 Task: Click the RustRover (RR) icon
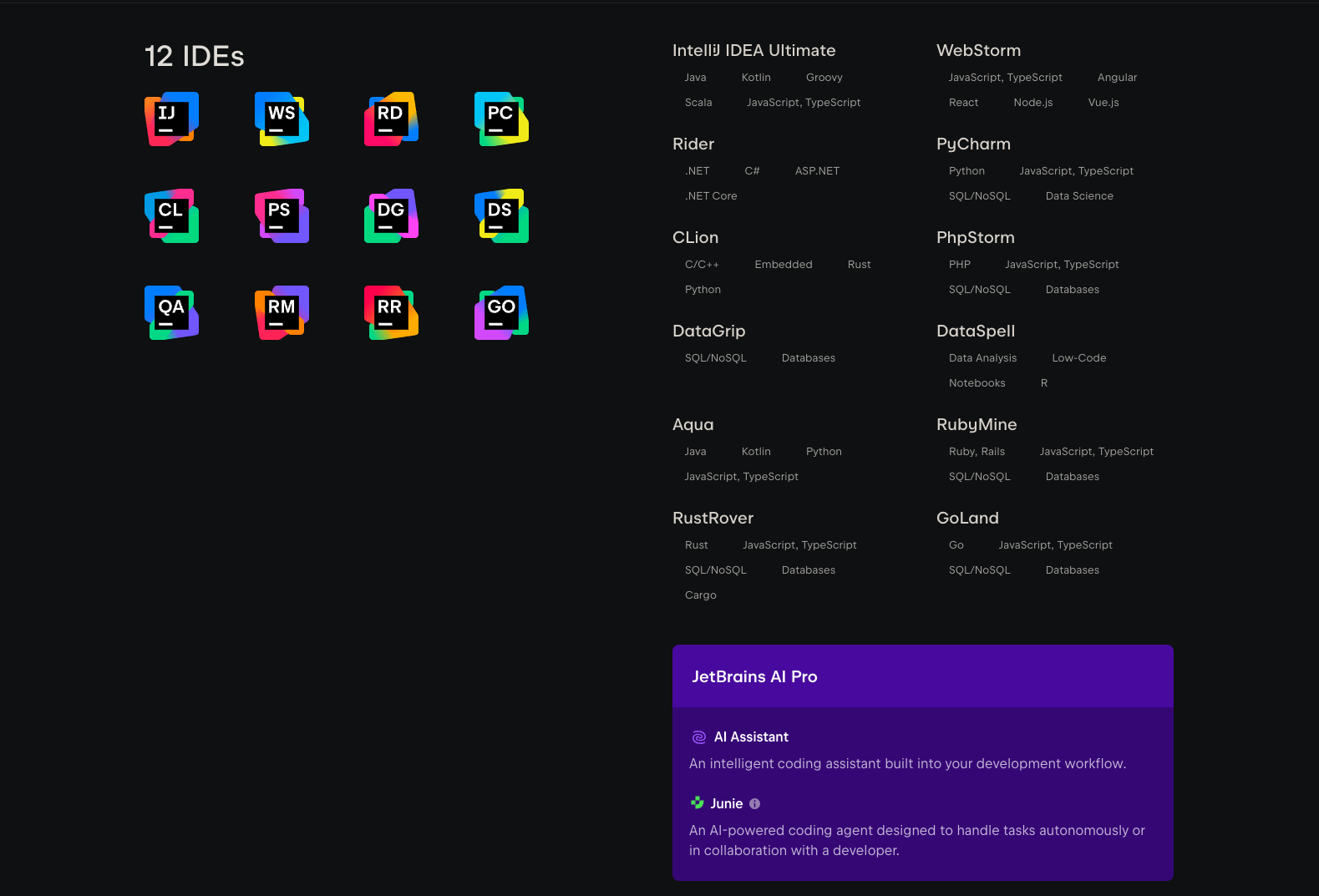391,312
